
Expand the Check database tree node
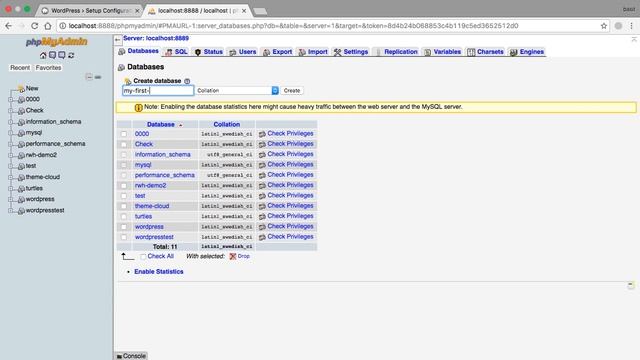11,111
